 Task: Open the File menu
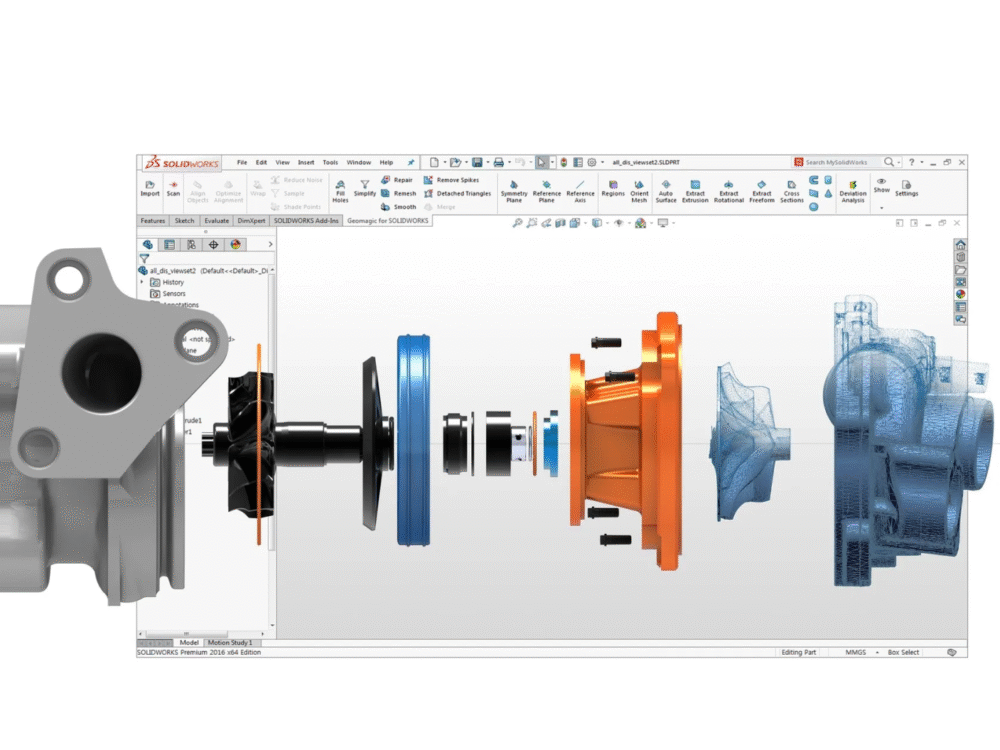[x=242, y=163]
